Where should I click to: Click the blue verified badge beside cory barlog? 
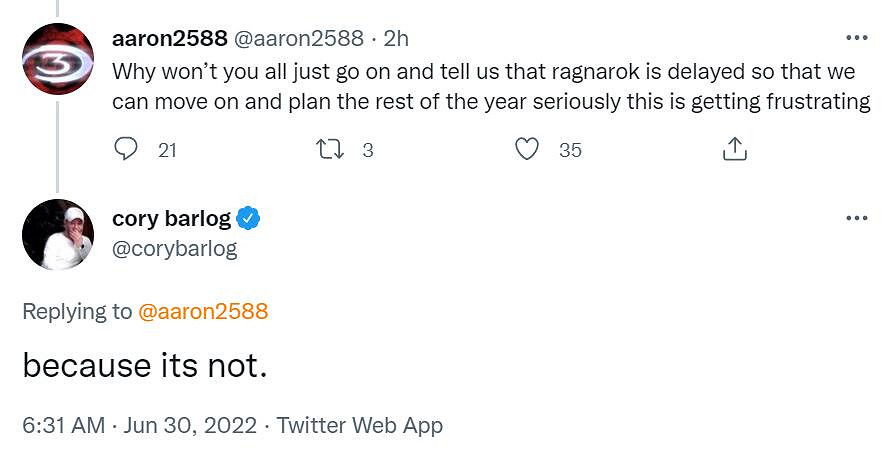point(249,218)
